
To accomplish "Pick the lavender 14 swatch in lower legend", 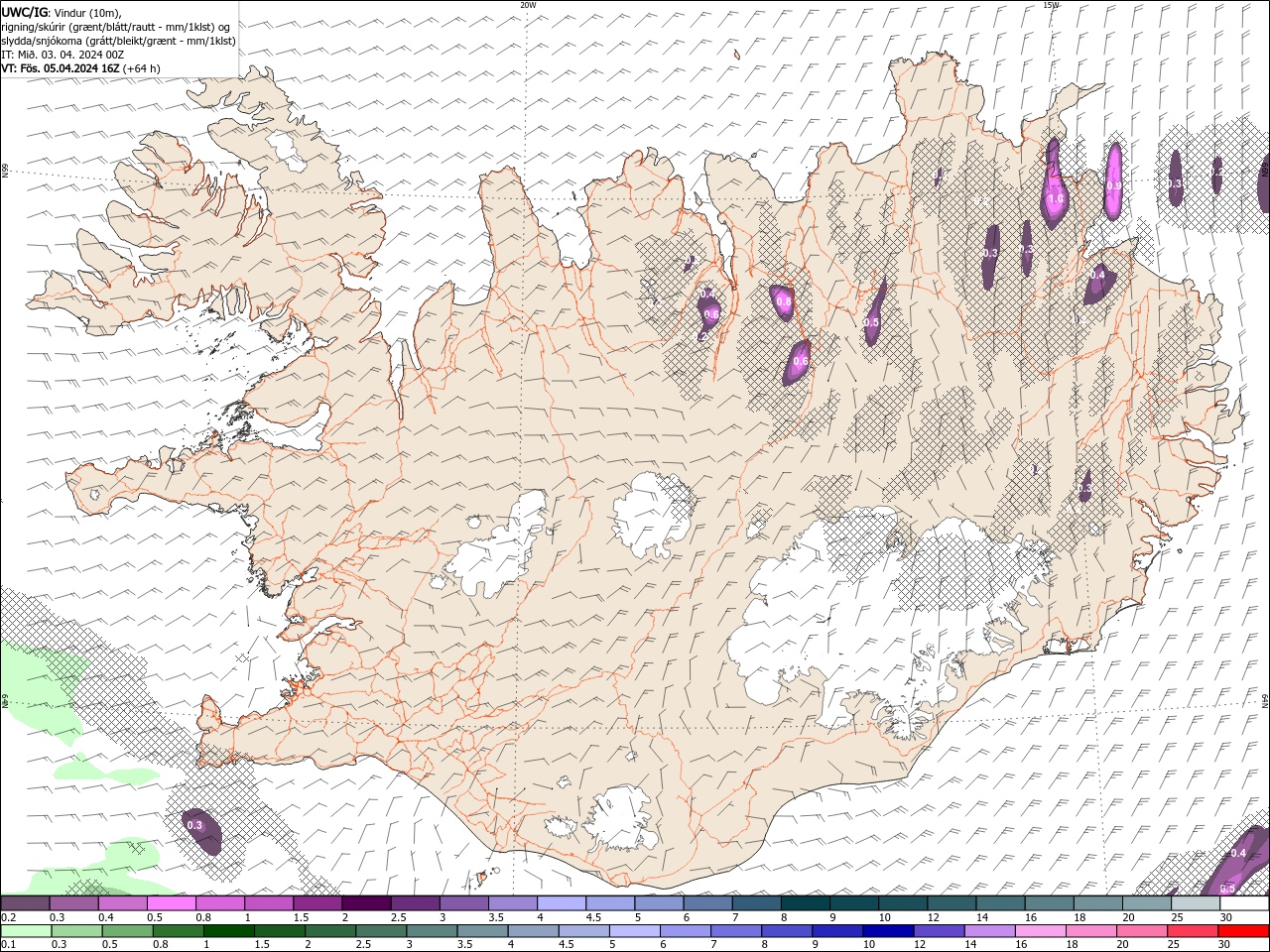I will tap(988, 931).
